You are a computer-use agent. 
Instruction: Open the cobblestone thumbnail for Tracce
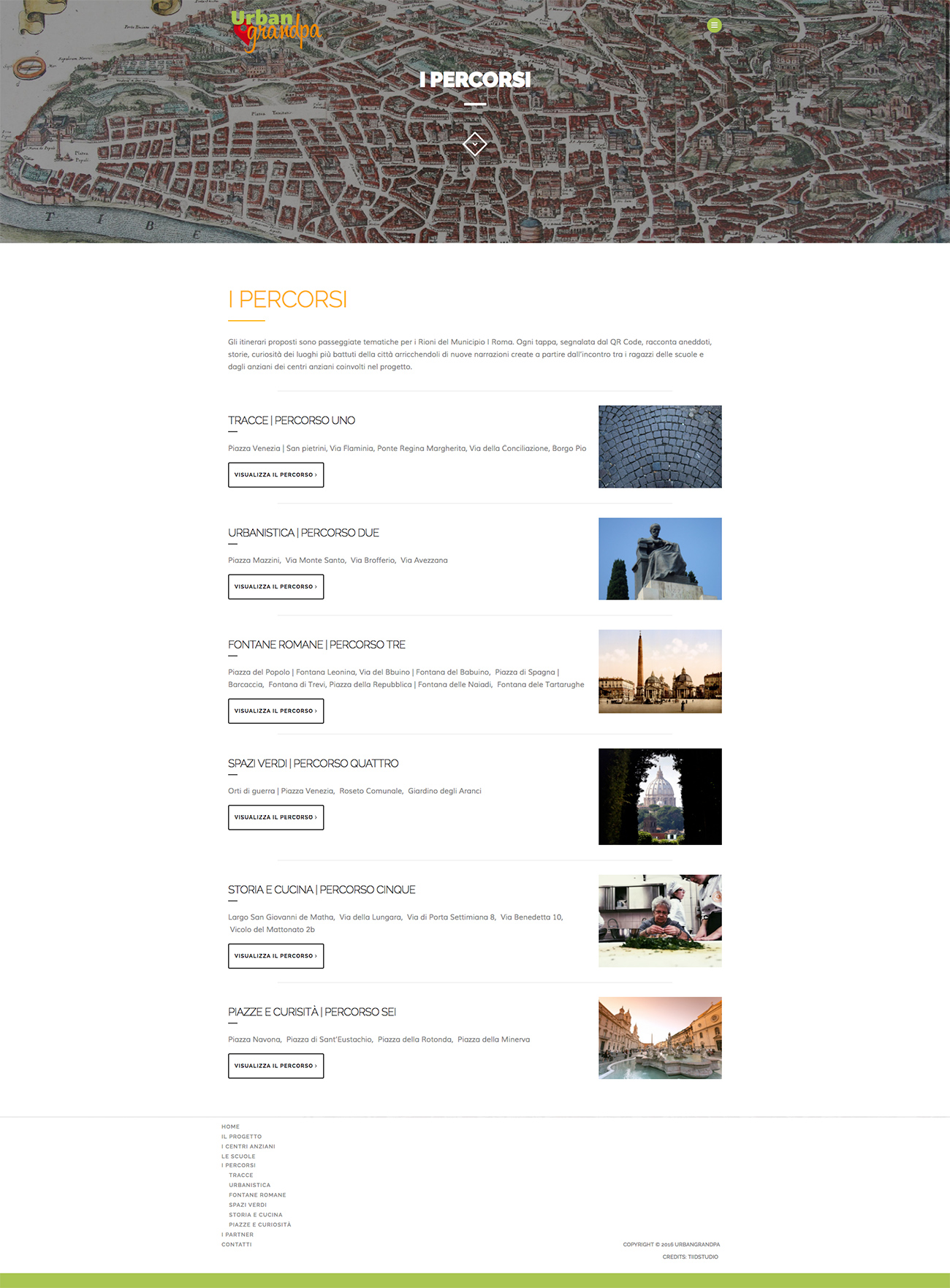point(660,447)
